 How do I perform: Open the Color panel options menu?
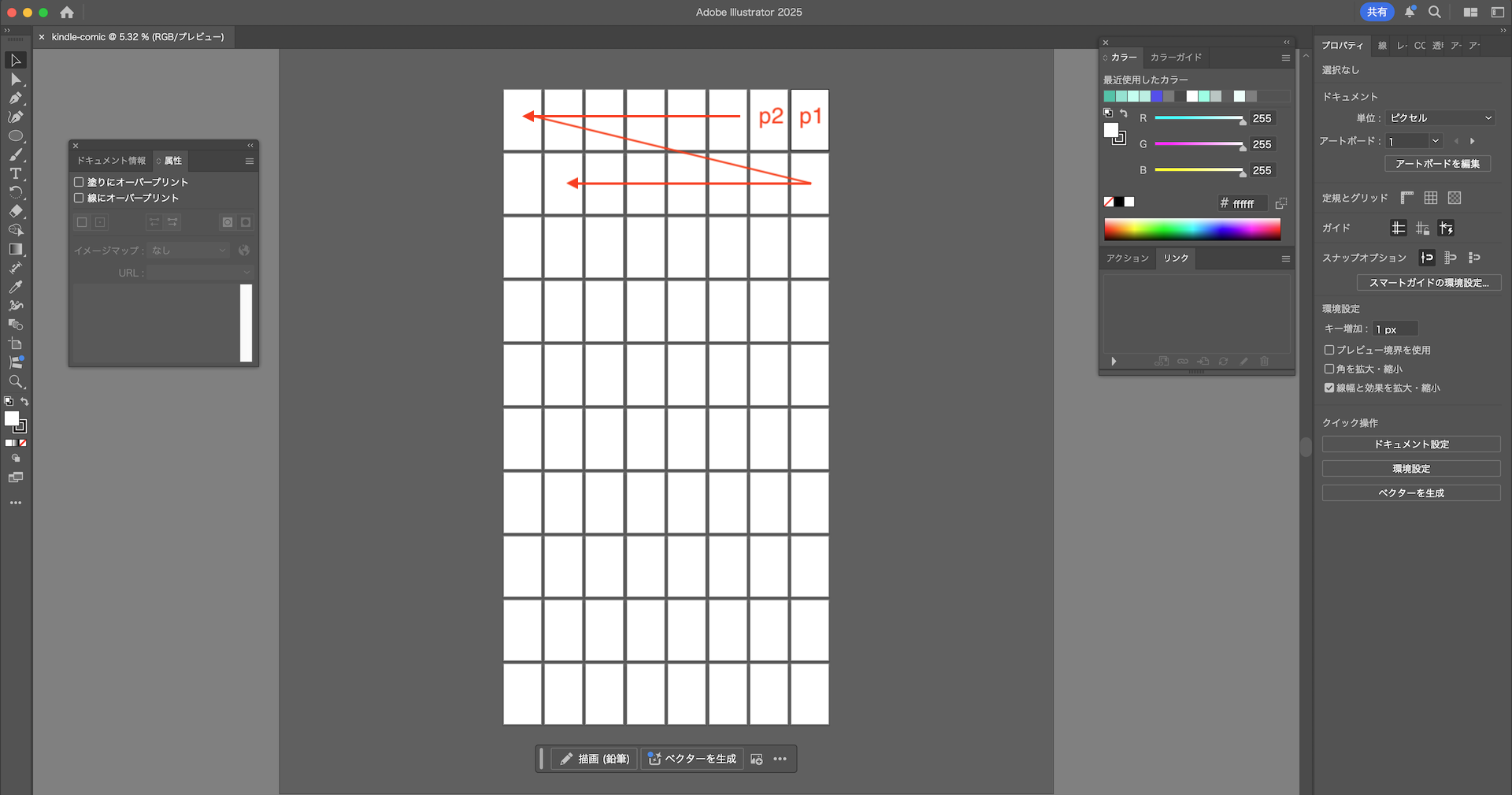point(1285,58)
